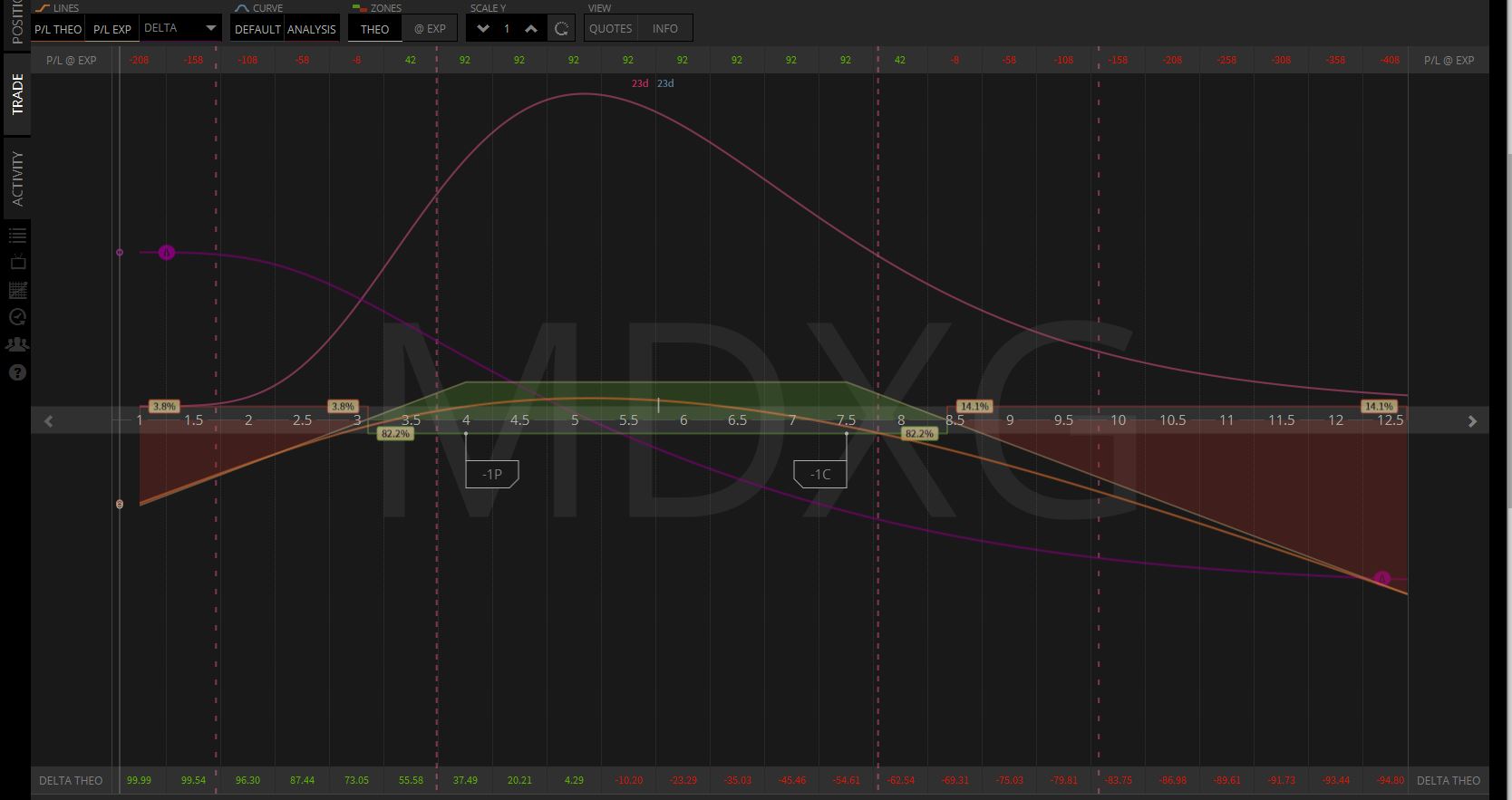The height and width of the screenshot is (800, 1512).
Task: Click the left DELTA THEO row label
Action: (x=71, y=780)
